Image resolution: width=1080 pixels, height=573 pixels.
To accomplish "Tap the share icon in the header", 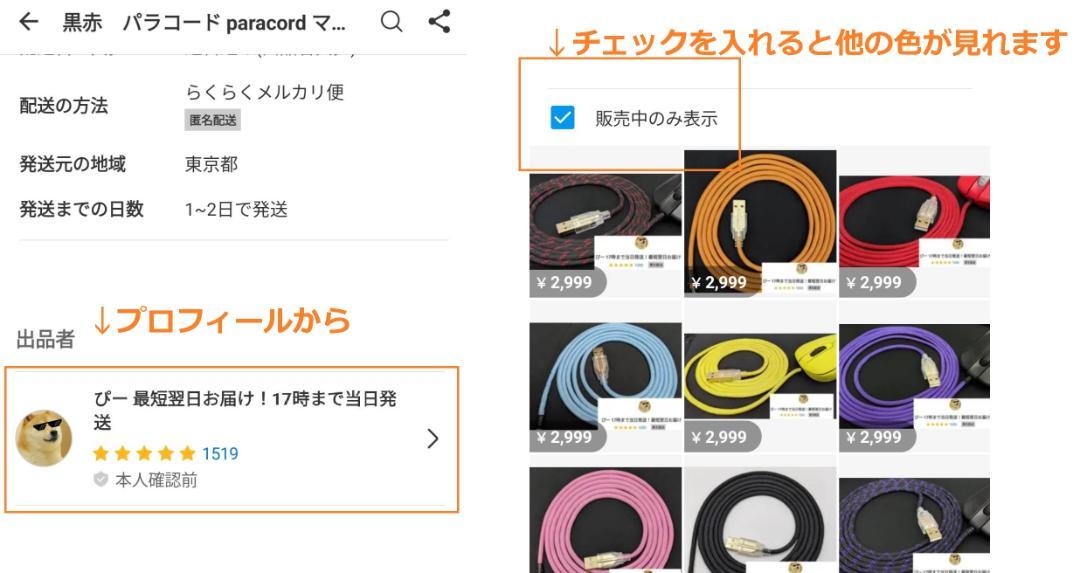I will tap(439, 21).
